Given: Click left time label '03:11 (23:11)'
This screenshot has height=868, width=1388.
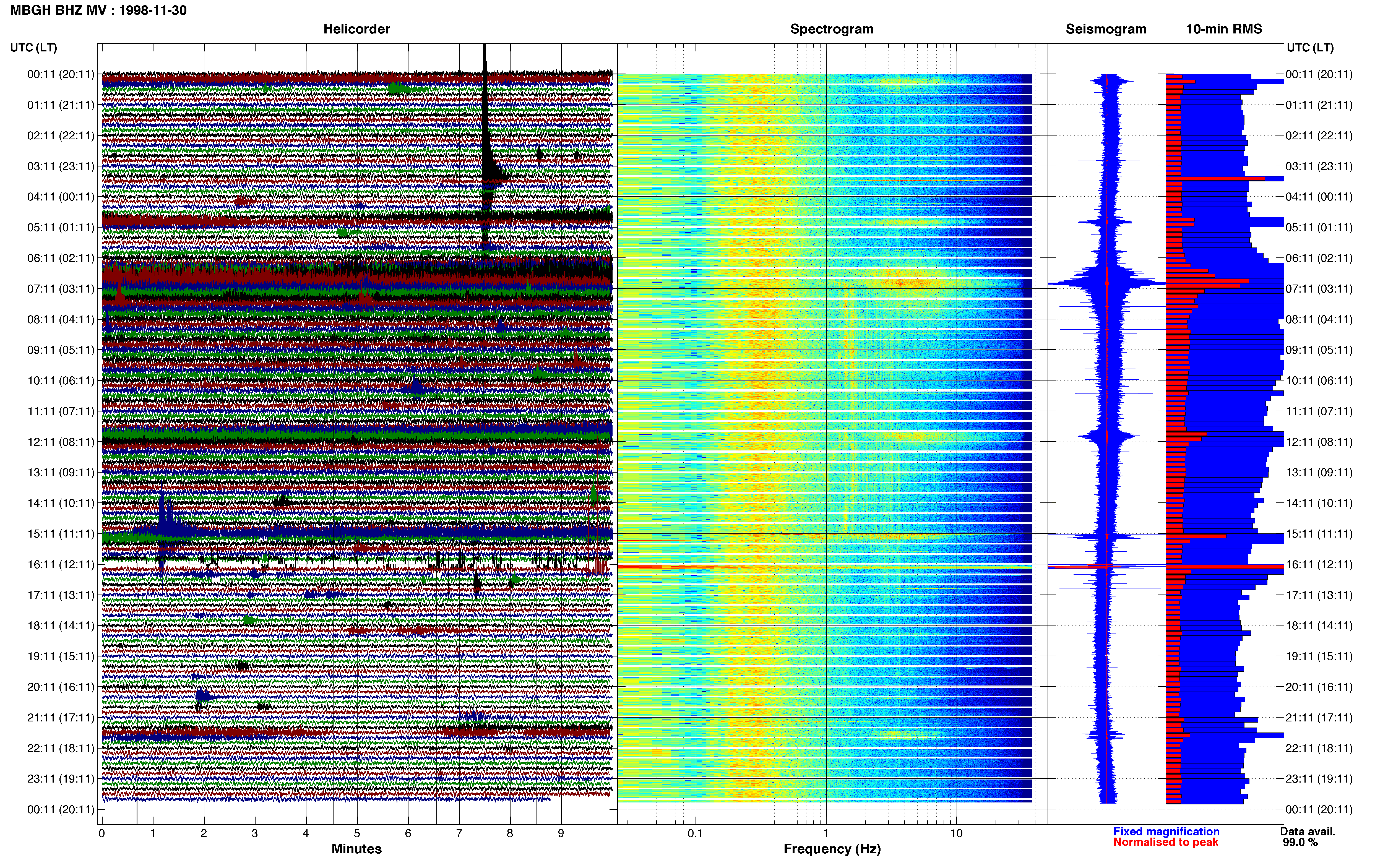Looking at the screenshot, I should click(x=61, y=166).
